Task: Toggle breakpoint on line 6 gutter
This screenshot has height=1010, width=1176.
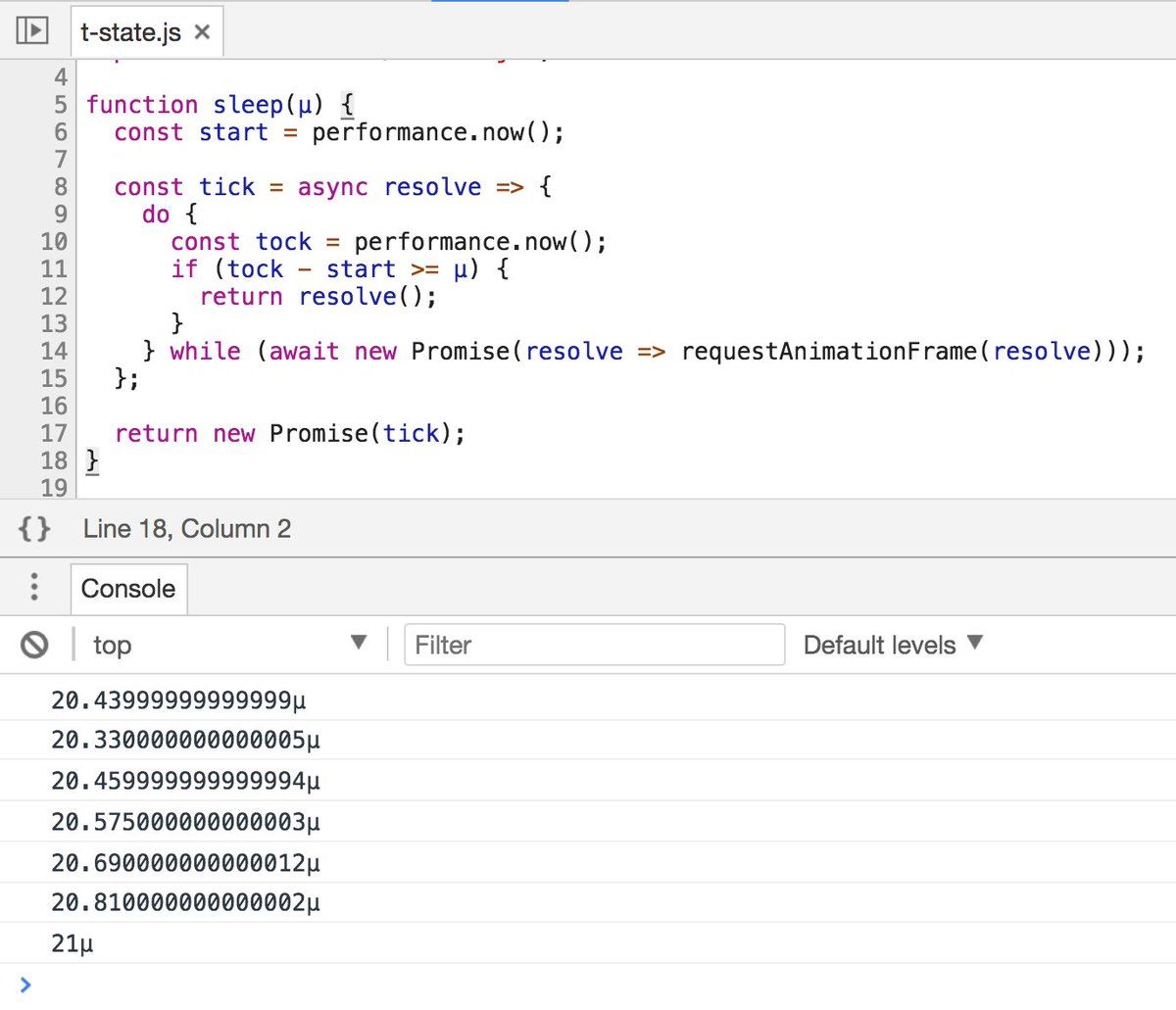Action: (60, 132)
